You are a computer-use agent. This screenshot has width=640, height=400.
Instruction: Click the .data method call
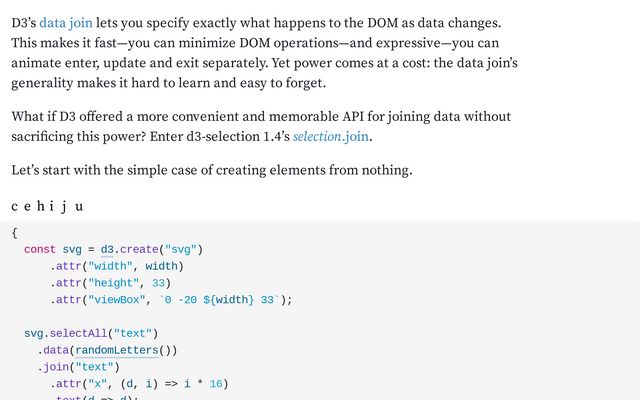[55, 350]
